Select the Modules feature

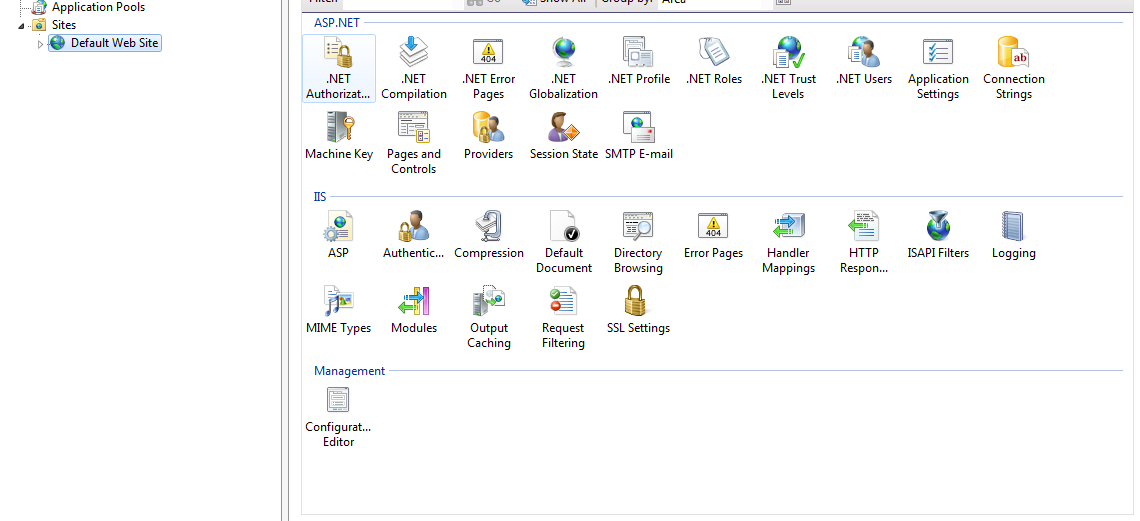coord(414,310)
